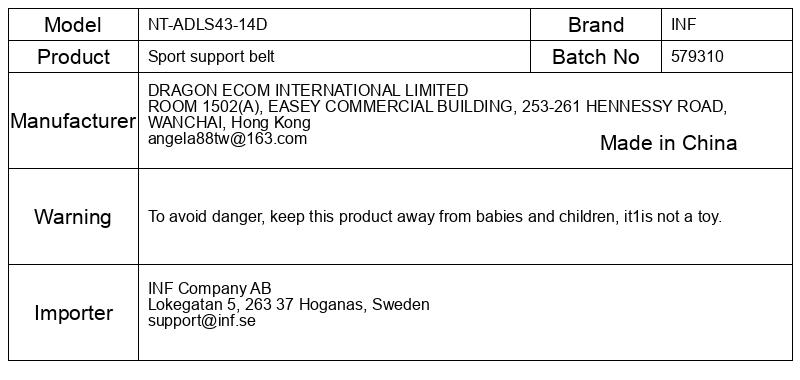Screen dimensions: 800x380
Task: Click the Lokegatan 5 Hoganas address
Action: point(289,305)
